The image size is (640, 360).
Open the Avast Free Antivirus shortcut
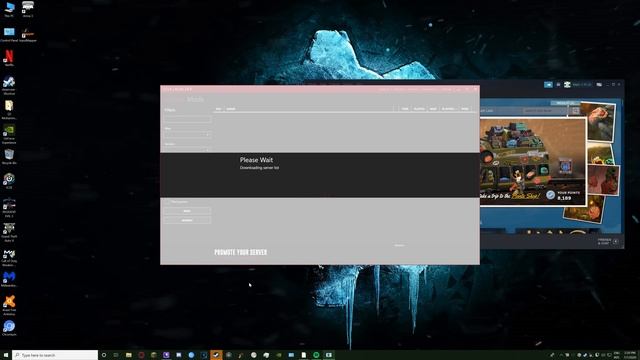[x=9, y=305]
